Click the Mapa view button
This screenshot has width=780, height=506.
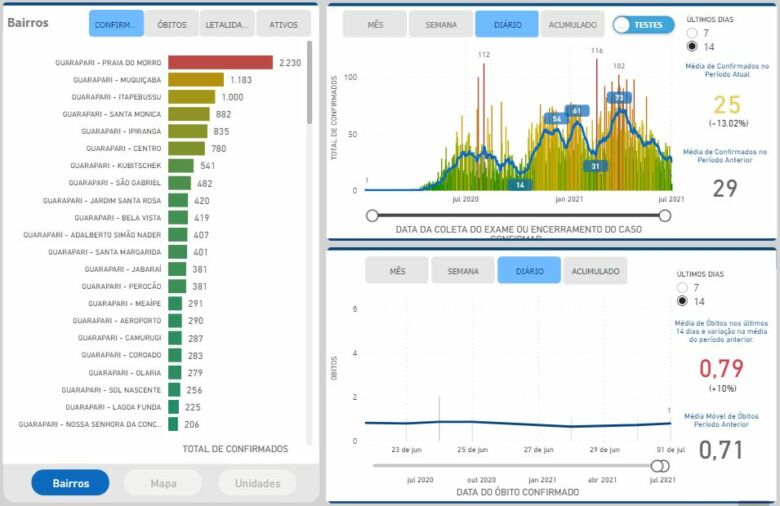(x=163, y=483)
